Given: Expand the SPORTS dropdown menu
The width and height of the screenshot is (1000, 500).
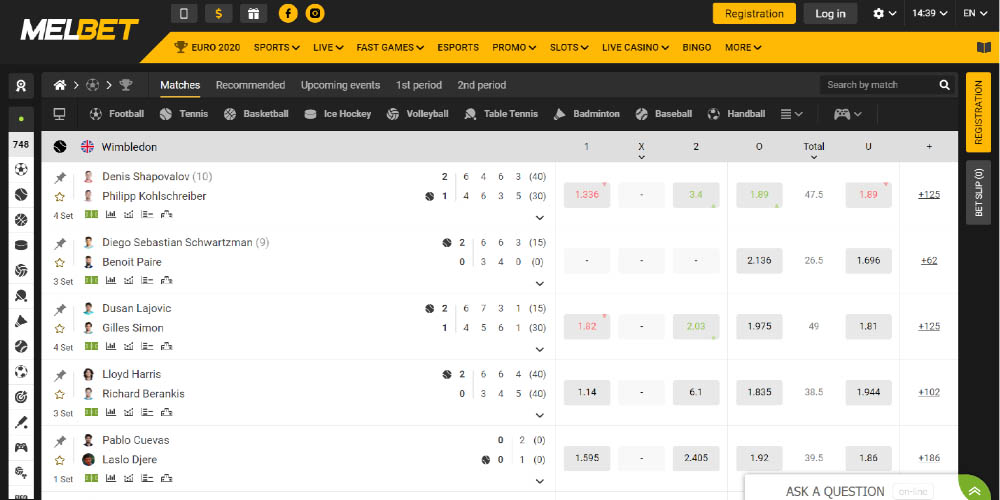Looking at the screenshot, I should (276, 47).
